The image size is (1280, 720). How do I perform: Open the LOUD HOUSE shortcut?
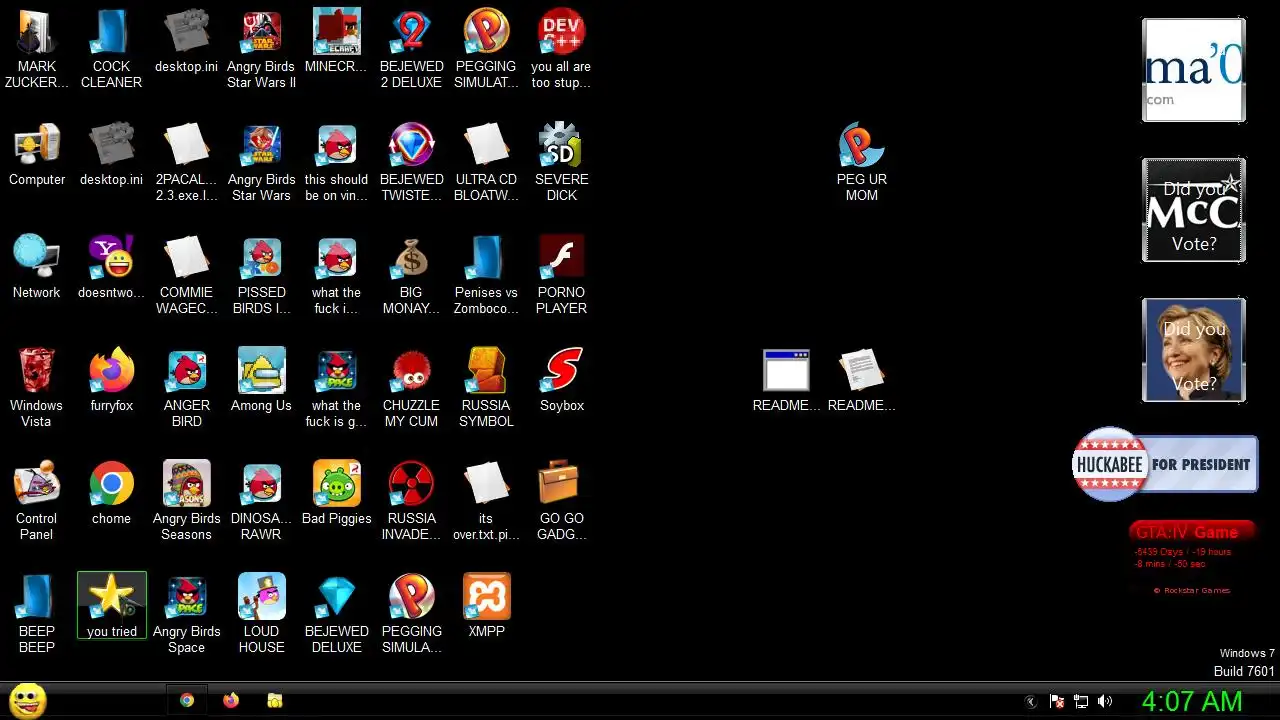pos(261,613)
